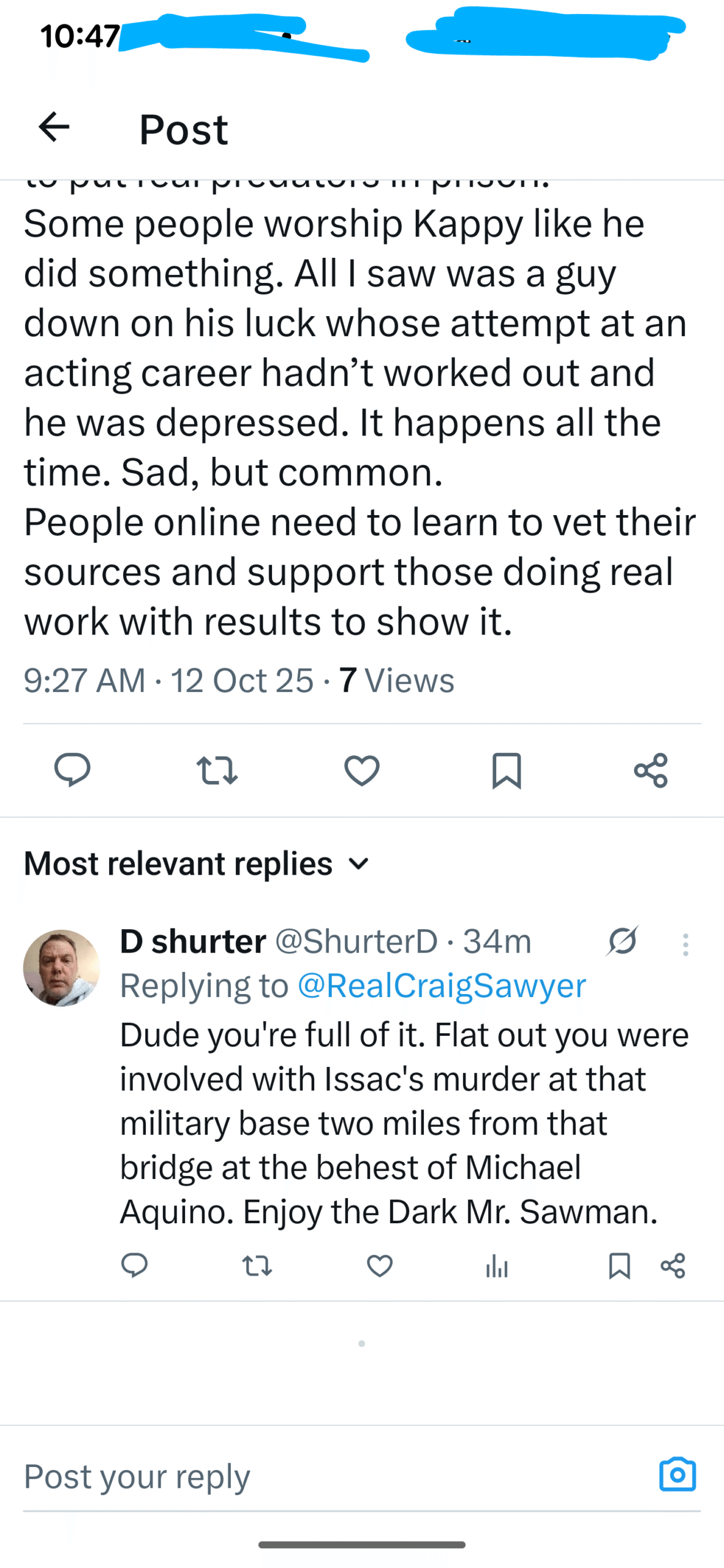Attach a photo using the camera icon
The image size is (724, 1568).
click(x=677, y=1474)
